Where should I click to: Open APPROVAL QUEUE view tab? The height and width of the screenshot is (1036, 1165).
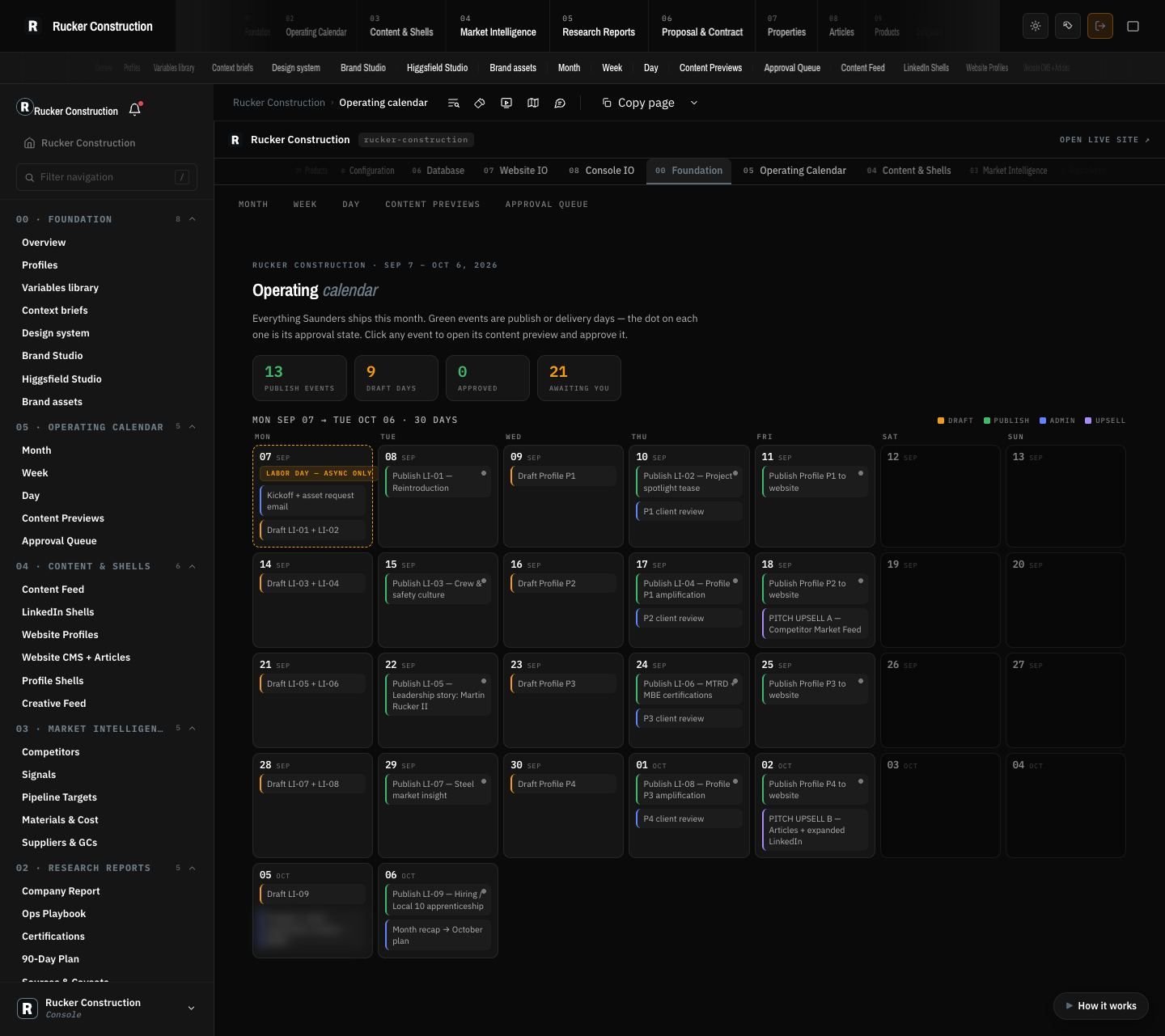[547, 205]
